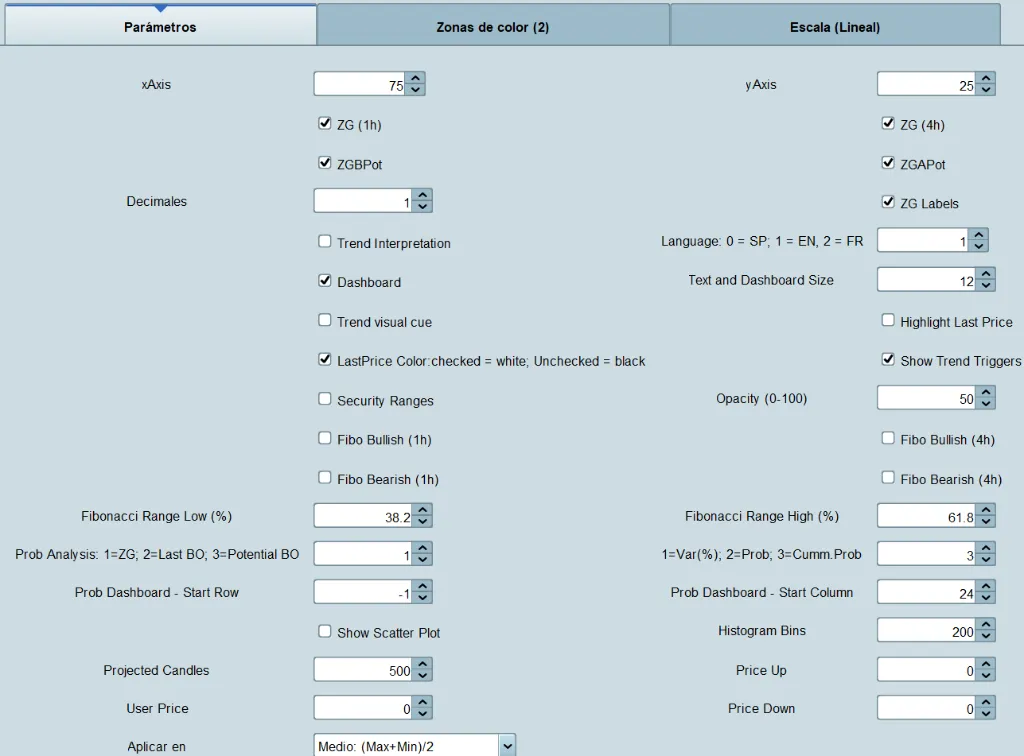1024x756 pixels.
Task: Enable Trend Interpretation
Action: click(324, 241)
